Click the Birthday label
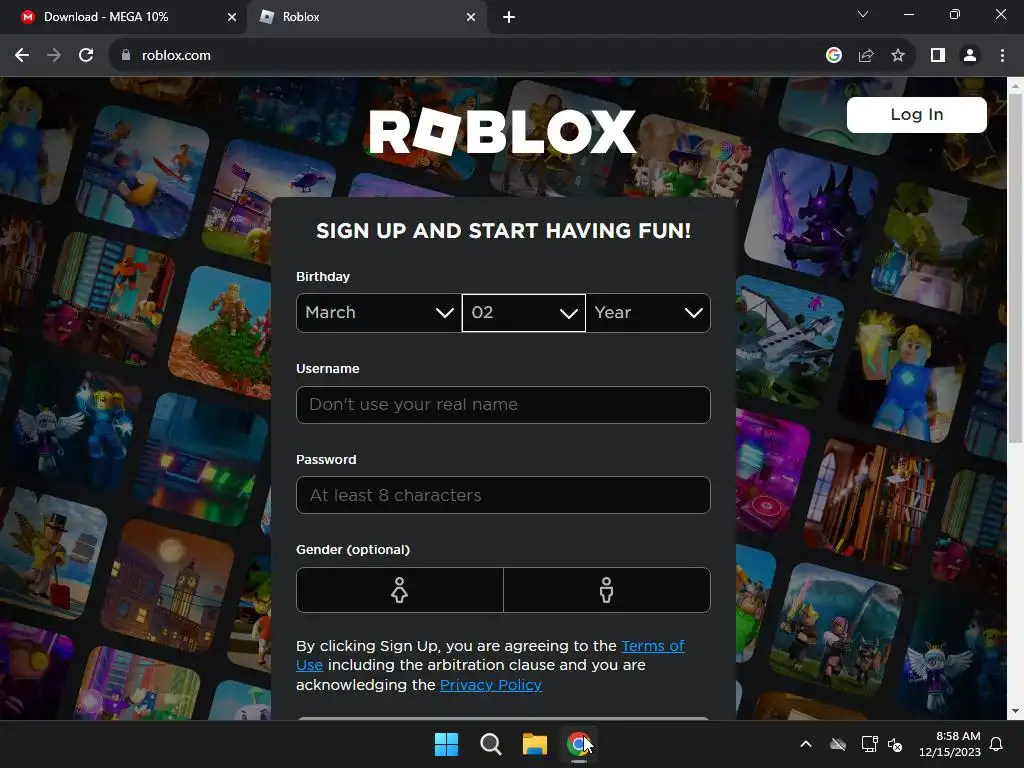This screenshot has height=768, width=1024. point(323,276)
